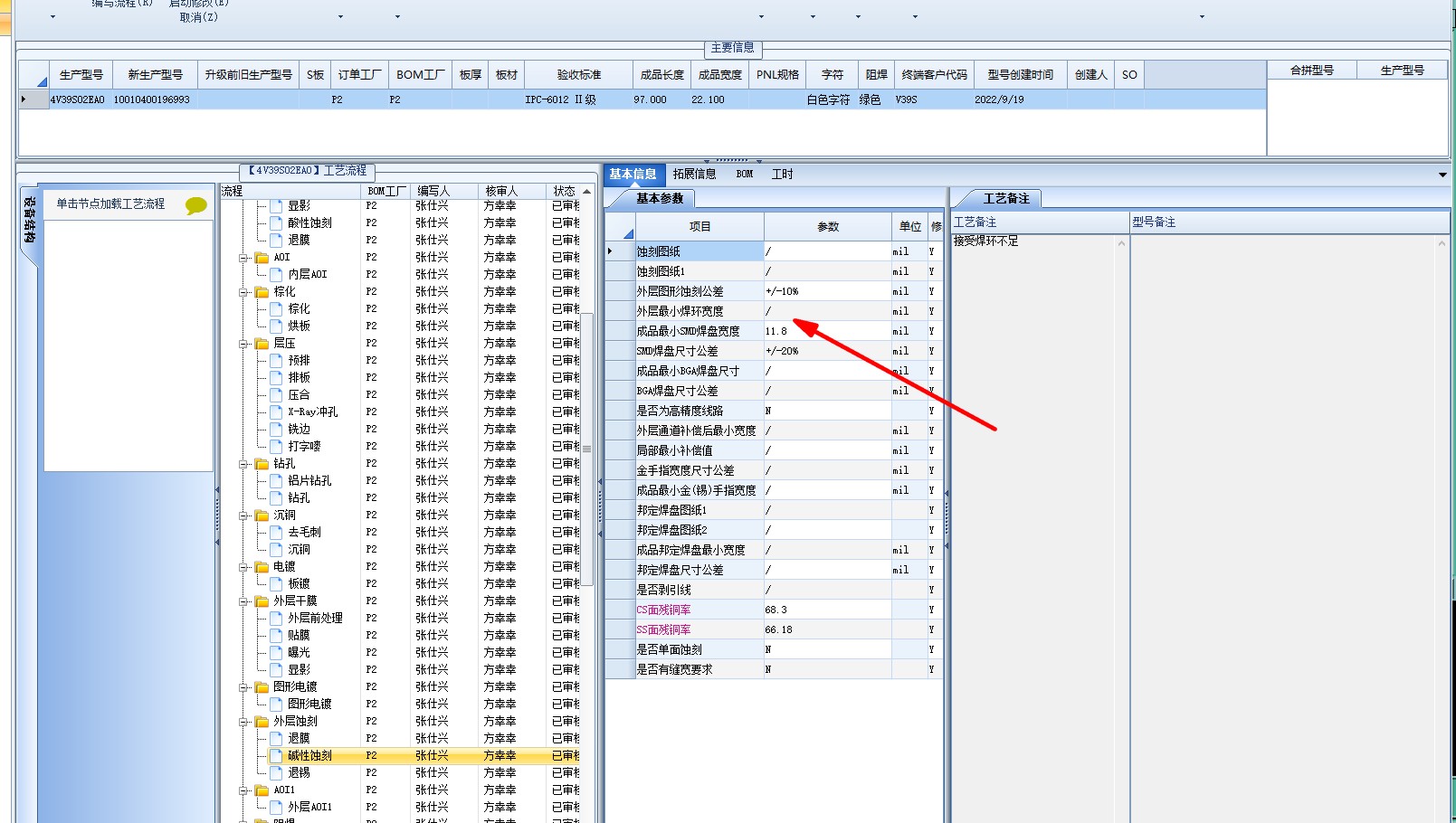The width and height of the screenshot is (1456, 823).
Task: Click the 11.8 parameter value
Action: pos(827,331)
